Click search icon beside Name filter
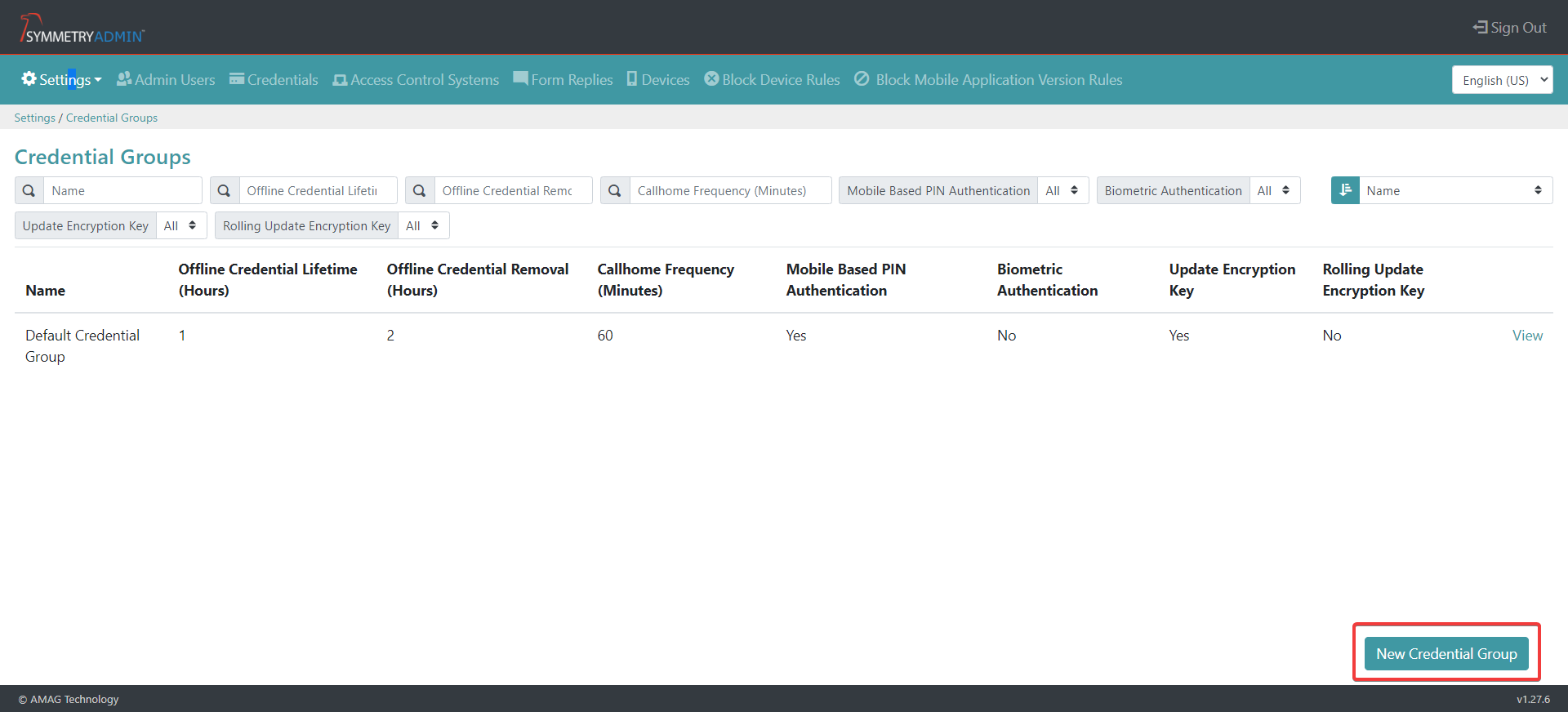 tap(29, 190)
